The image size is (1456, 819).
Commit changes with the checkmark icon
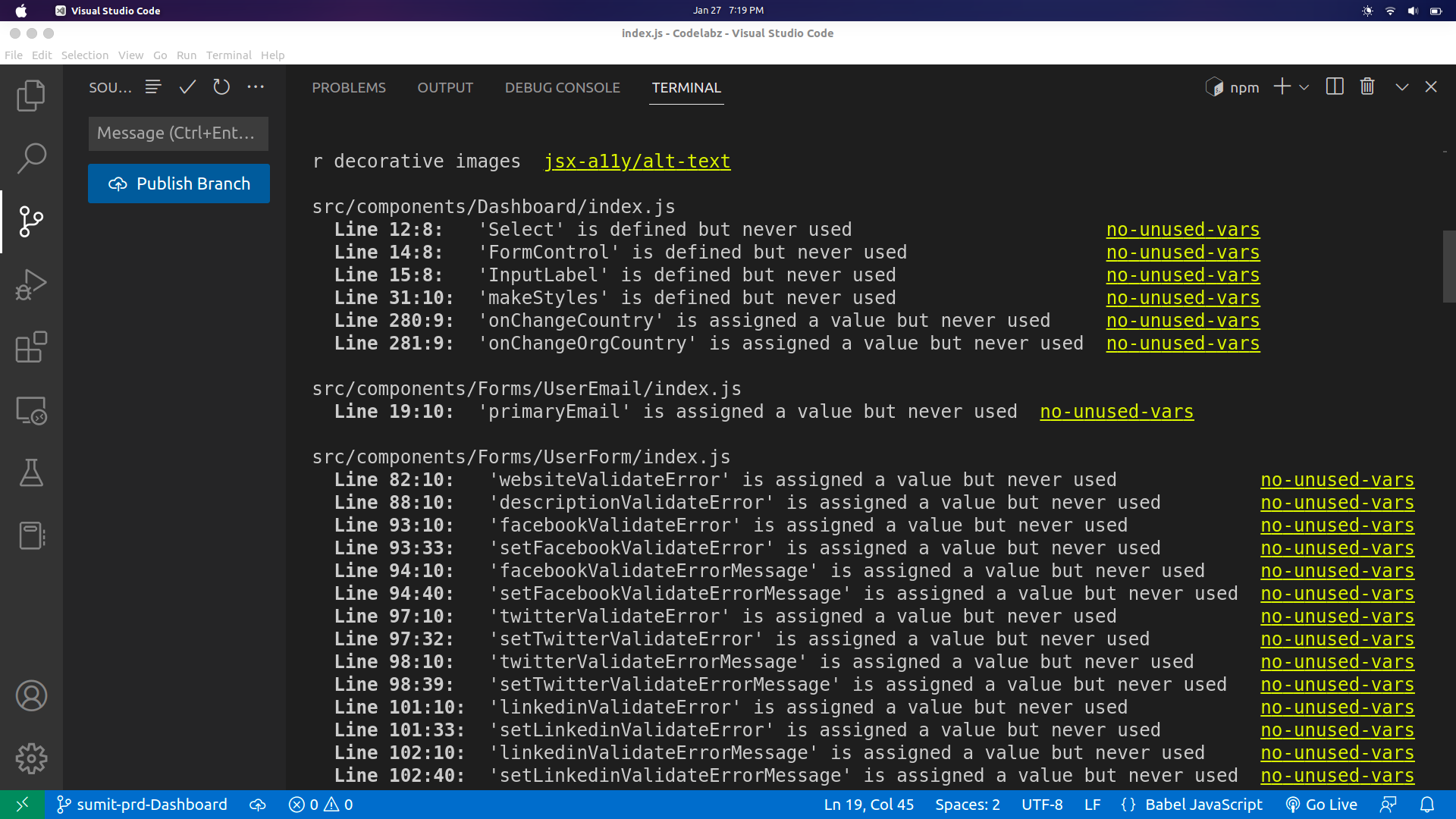pos(187,87)
